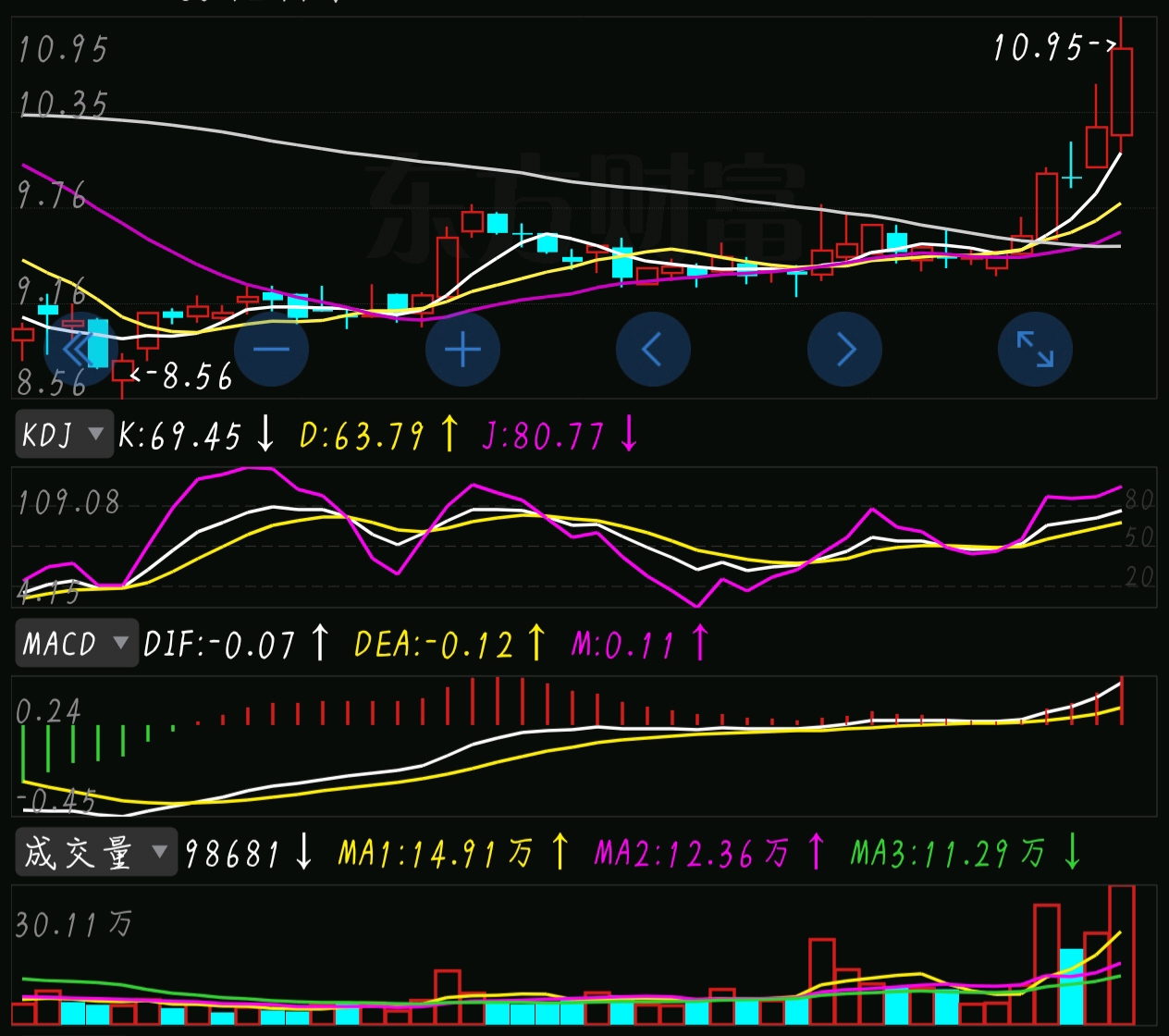This screenshot has width=1169, height=1036.
Task: Tap the 9.76 price axis label
Action: pos(53,195)
